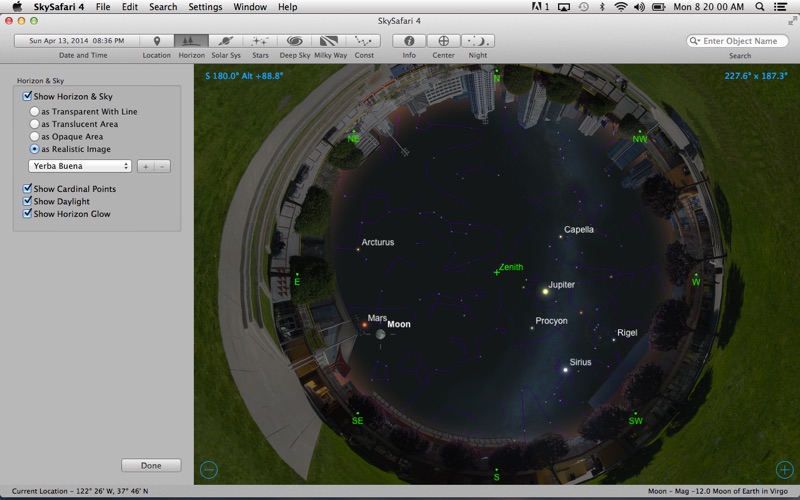Screen dimensions: 800x500
Task: Open the Solar Sys settings icon
Action: [x=226, y=41]
